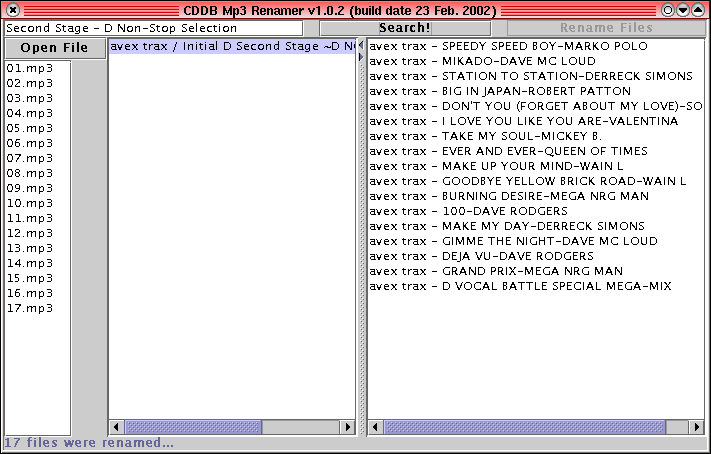Select file 10.mp3
711x454 pixels.
click(37, 203)
